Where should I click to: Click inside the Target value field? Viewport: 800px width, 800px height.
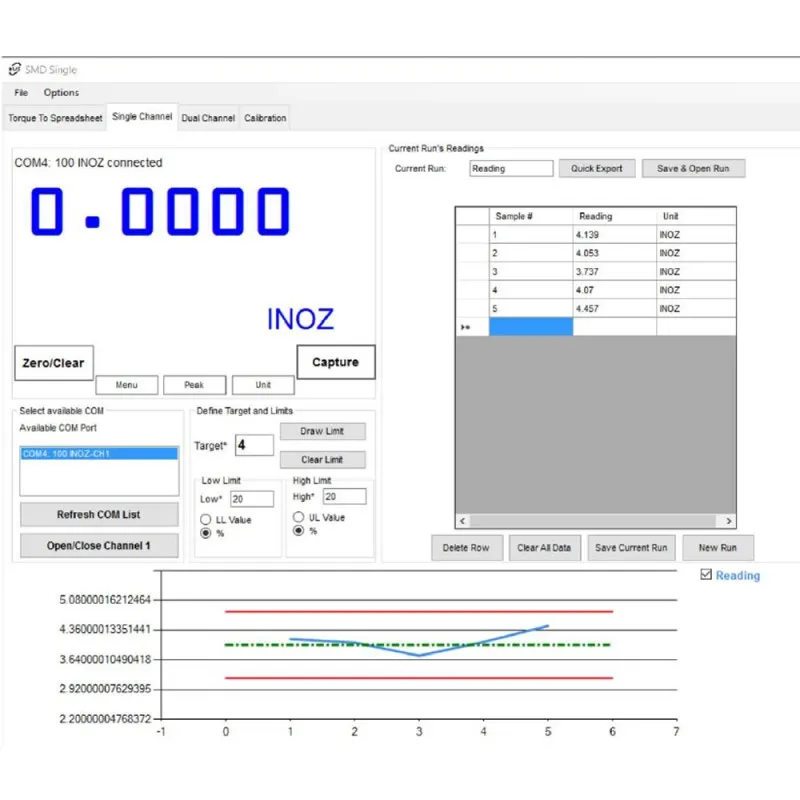tap(253, 444)
